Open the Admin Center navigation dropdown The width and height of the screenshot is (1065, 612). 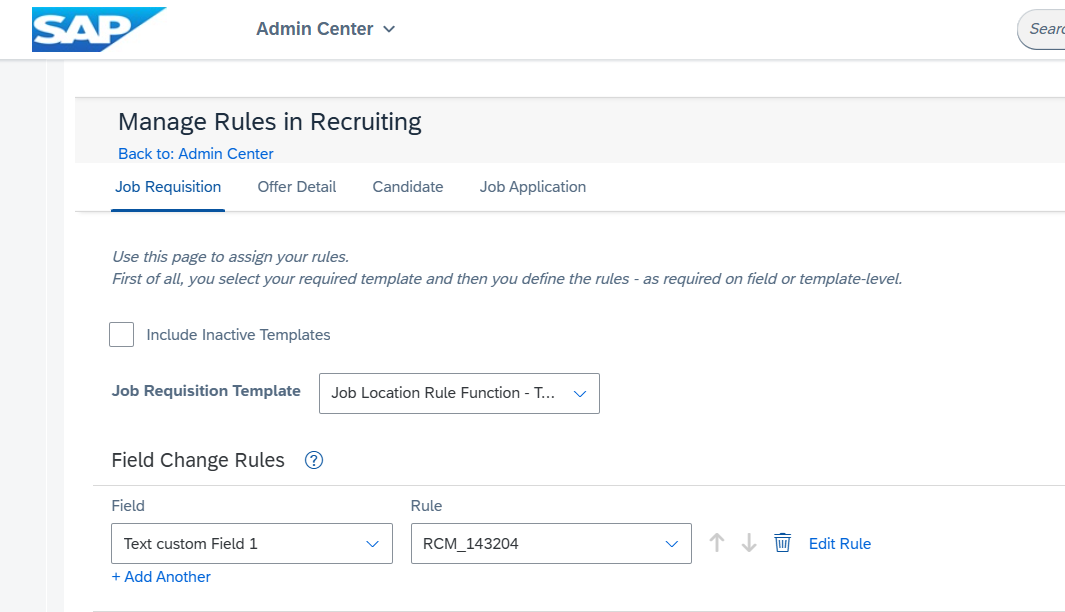(x=325, y=29)
